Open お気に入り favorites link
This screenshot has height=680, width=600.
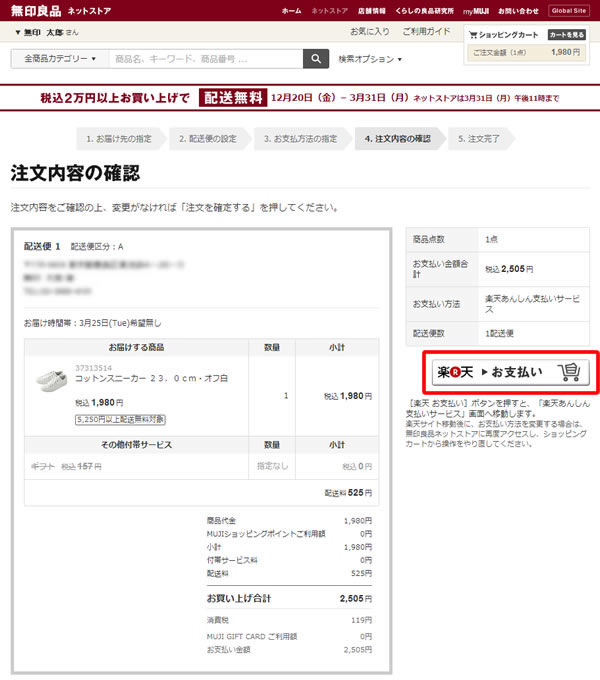(369, 33)
